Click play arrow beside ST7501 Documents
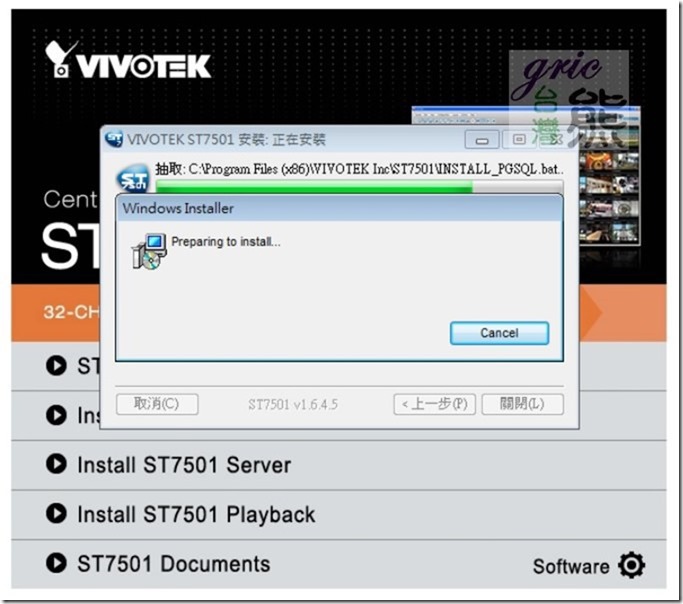Image resolution: width=683 pixels, height=604 pixels. 56,563
